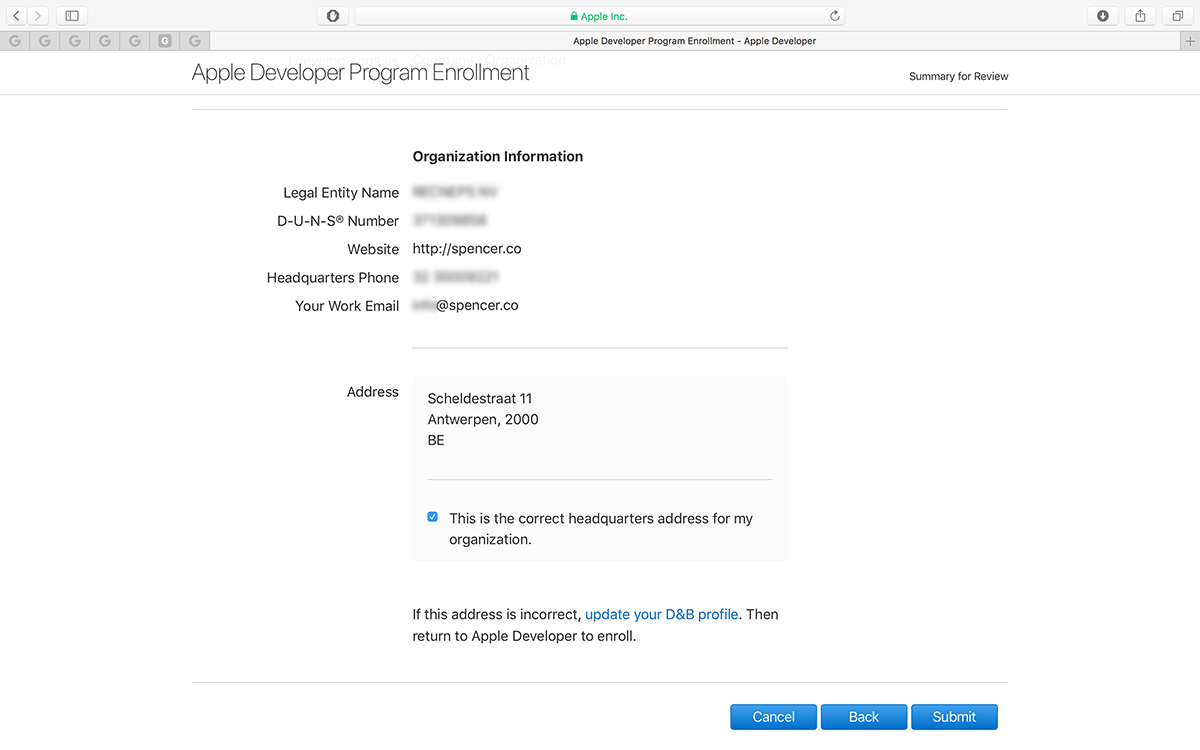Switch to the last Google tab
1200x750 pixels.
click(194, 40)
